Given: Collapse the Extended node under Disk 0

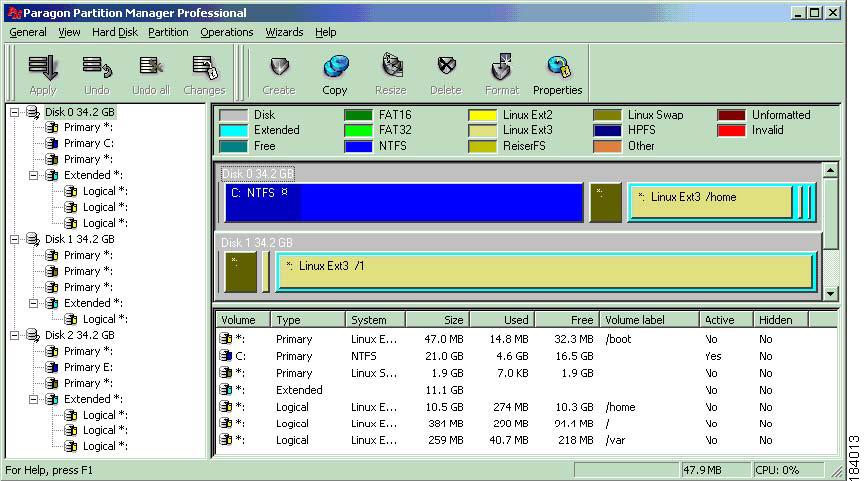Looking at the screenshot, I should pos(34,175).
